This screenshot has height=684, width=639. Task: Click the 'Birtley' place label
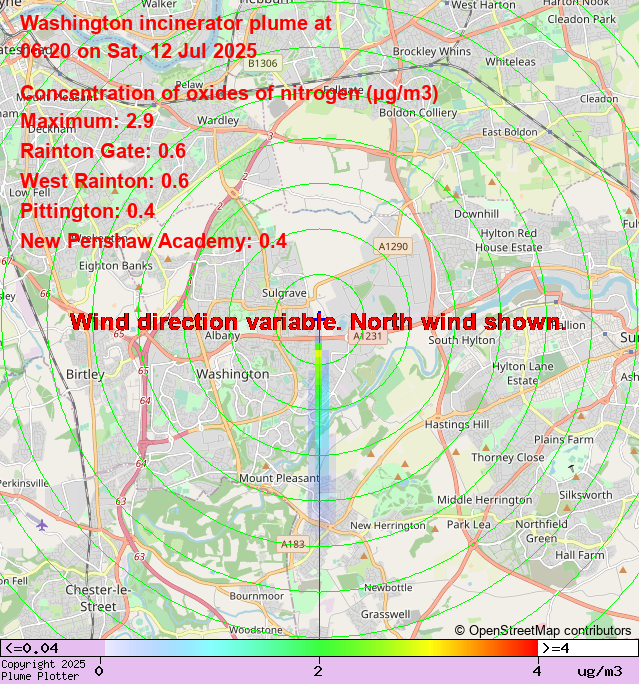point(85,375)
